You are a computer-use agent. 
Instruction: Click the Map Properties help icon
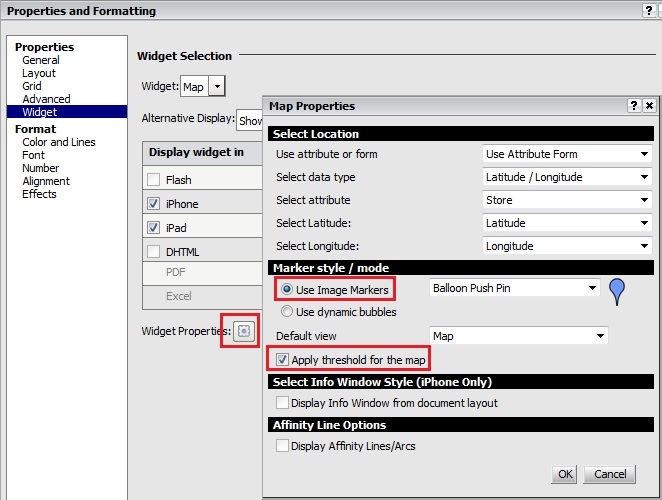[x=634, y=105]
